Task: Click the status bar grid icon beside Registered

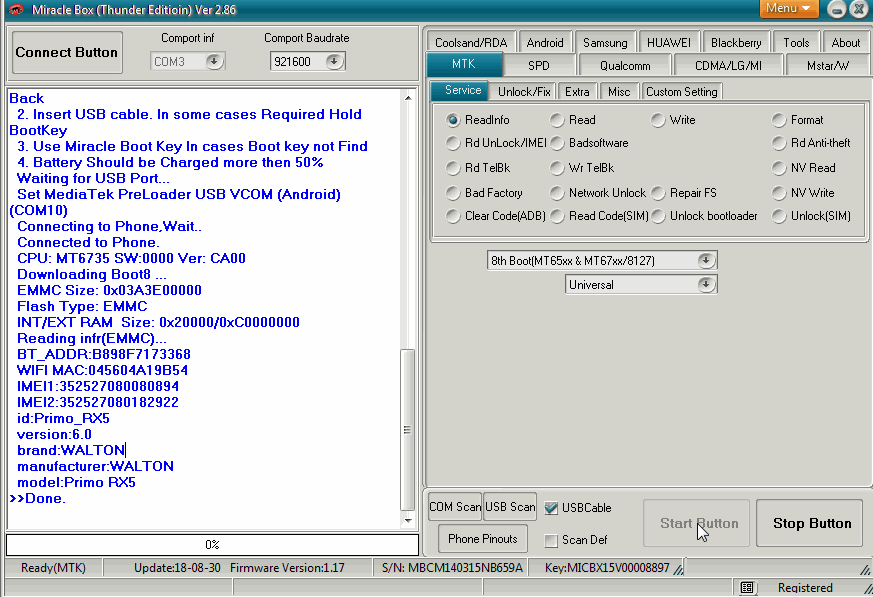Action: (747, 588)
